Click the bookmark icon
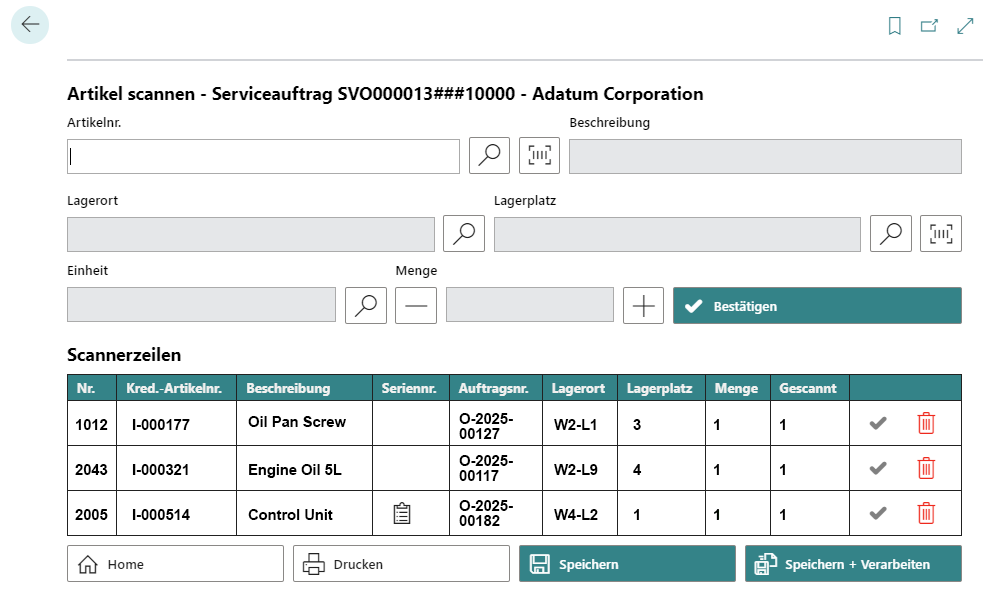The height and width of the screenshot is (613, 996). pyautogui.click(x=894, y=26)
